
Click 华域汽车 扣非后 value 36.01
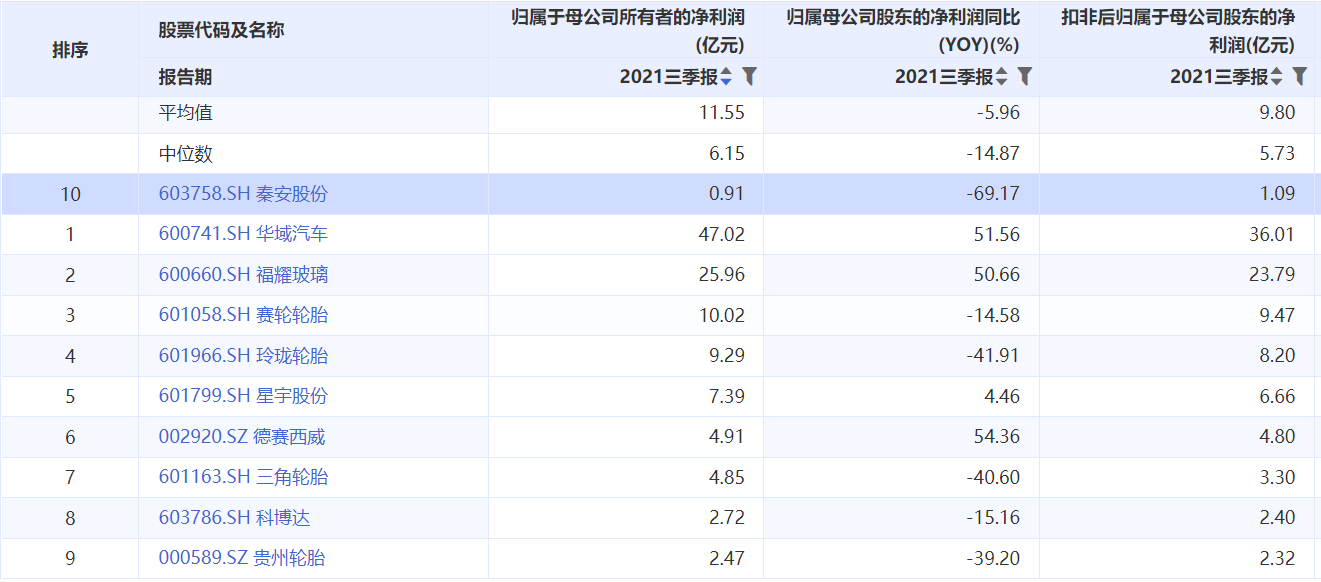click(x=1272, y=234)
